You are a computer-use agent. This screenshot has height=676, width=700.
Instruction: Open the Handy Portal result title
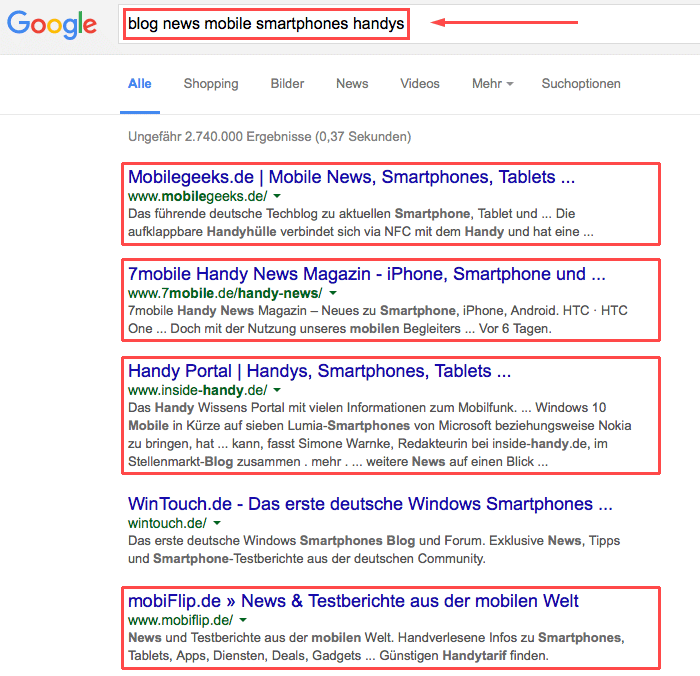[x=319, y=371]
